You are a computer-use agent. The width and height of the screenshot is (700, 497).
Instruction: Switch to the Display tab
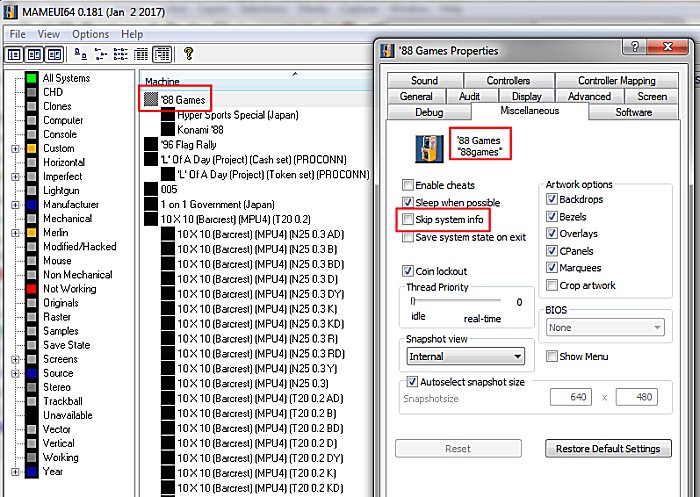pyautogui.click(x=527, y=96)
